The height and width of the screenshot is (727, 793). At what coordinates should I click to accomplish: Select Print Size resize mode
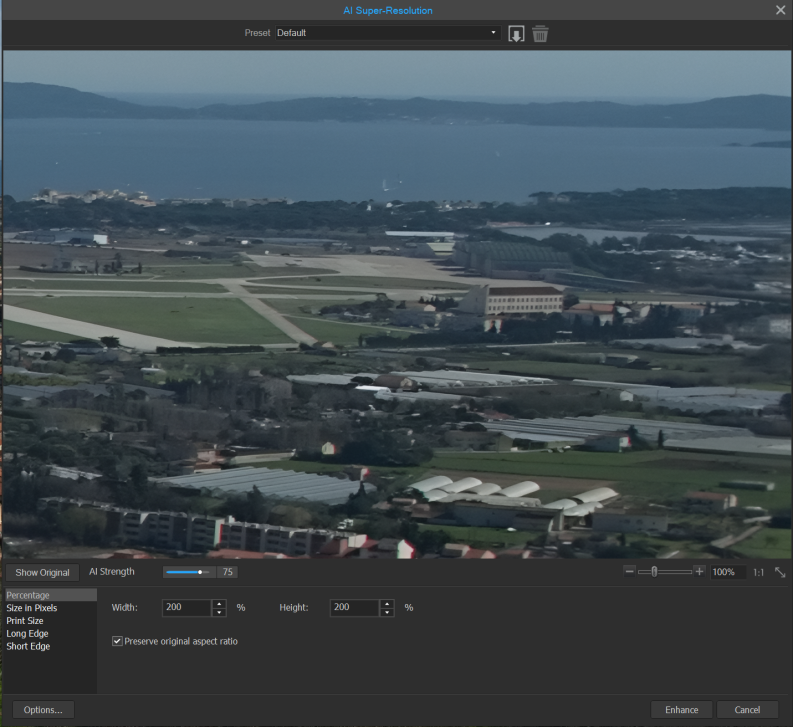pos(25,621)
